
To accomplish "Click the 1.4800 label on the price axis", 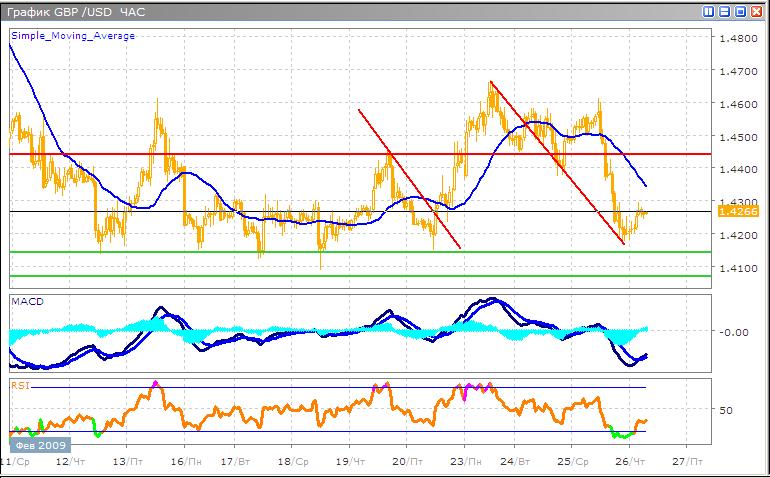I will point(738,38).
